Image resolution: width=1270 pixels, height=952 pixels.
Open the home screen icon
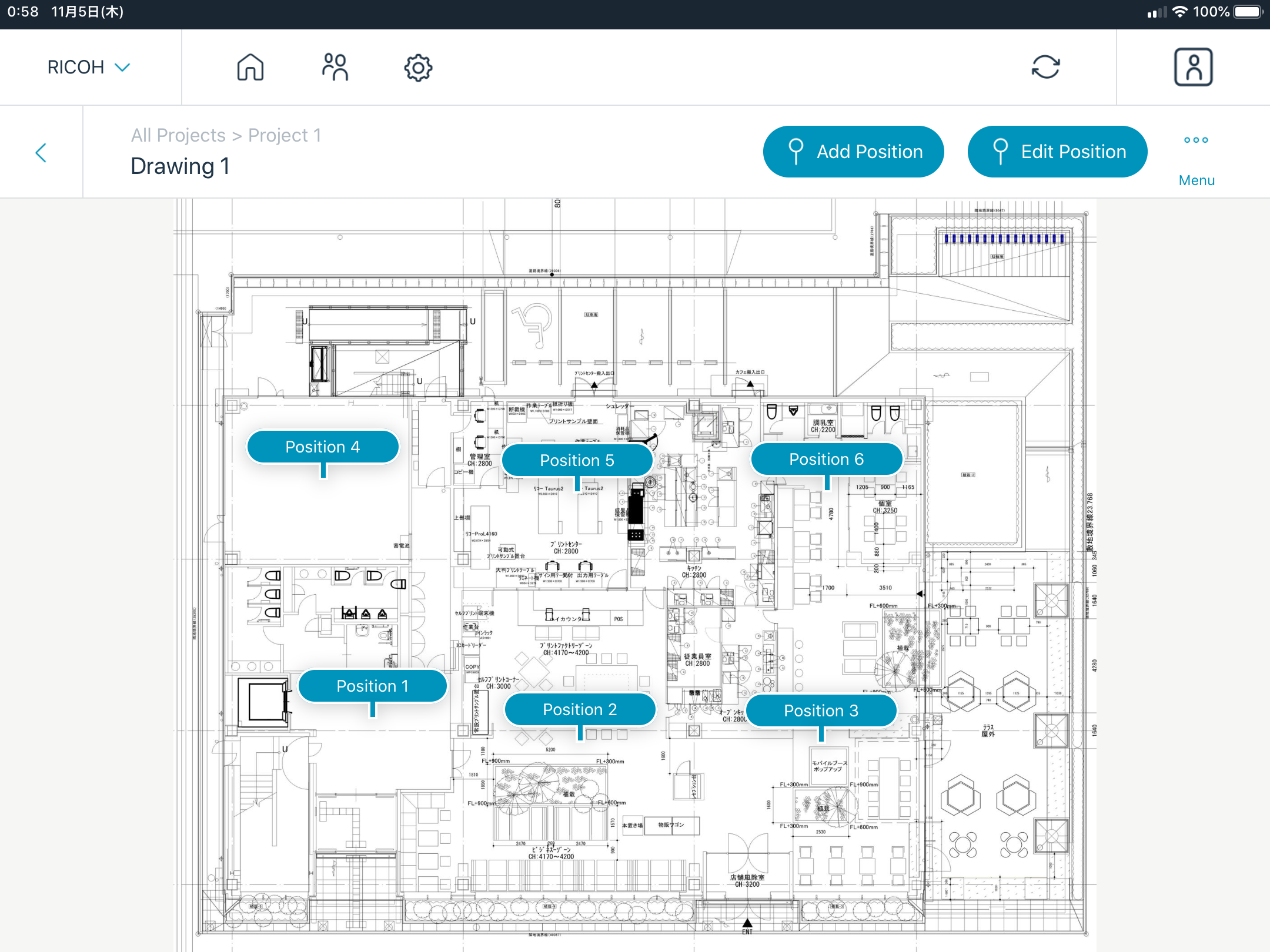pos(250,67)
